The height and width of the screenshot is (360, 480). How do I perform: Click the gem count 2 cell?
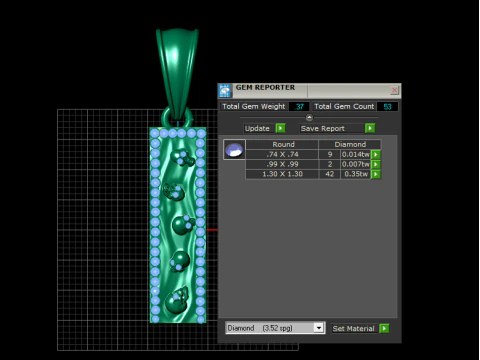click(x=330, y=164)
